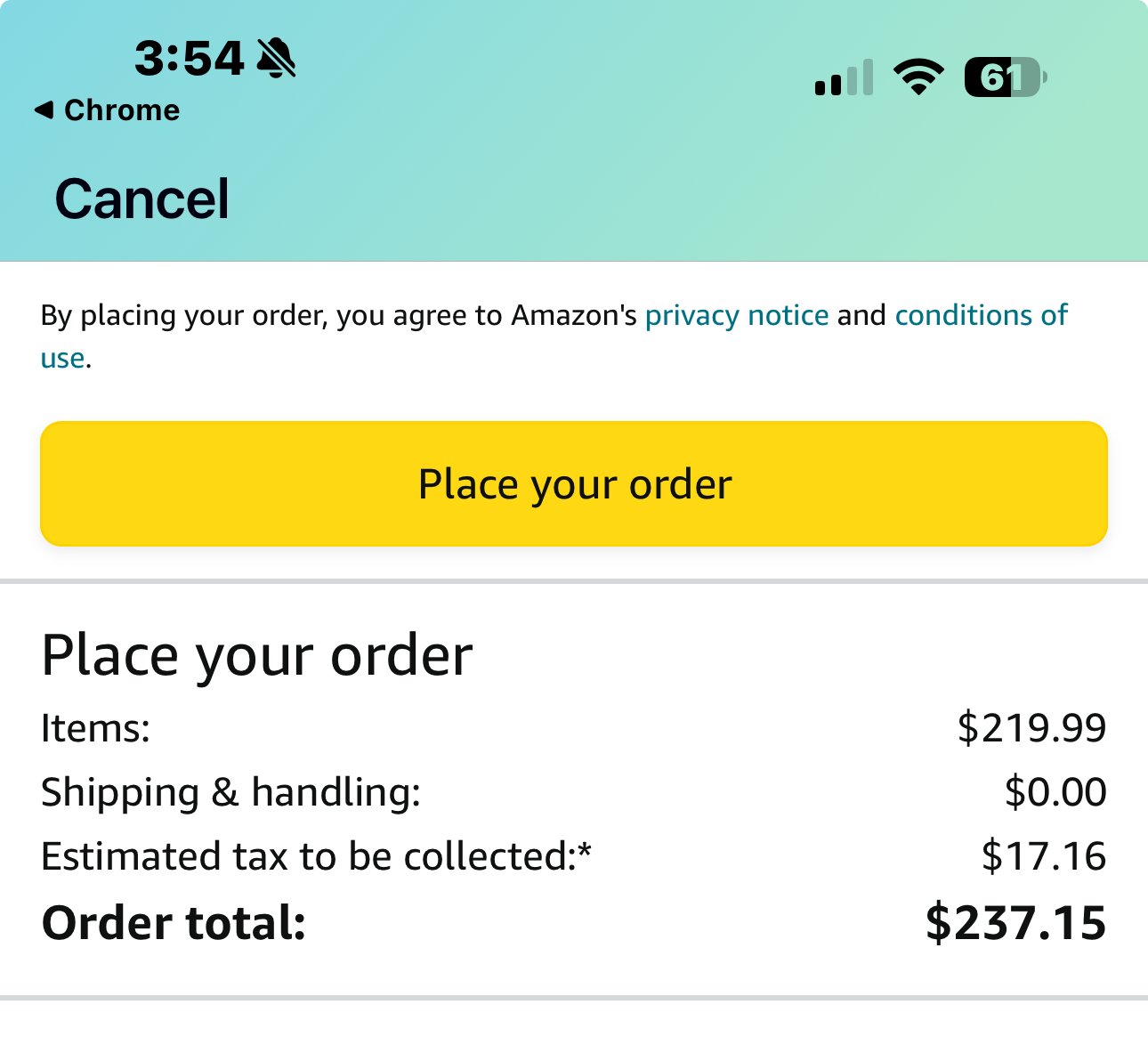
Task: Tap the $237.15 order total amount
Action: [x=1016, y=923]
